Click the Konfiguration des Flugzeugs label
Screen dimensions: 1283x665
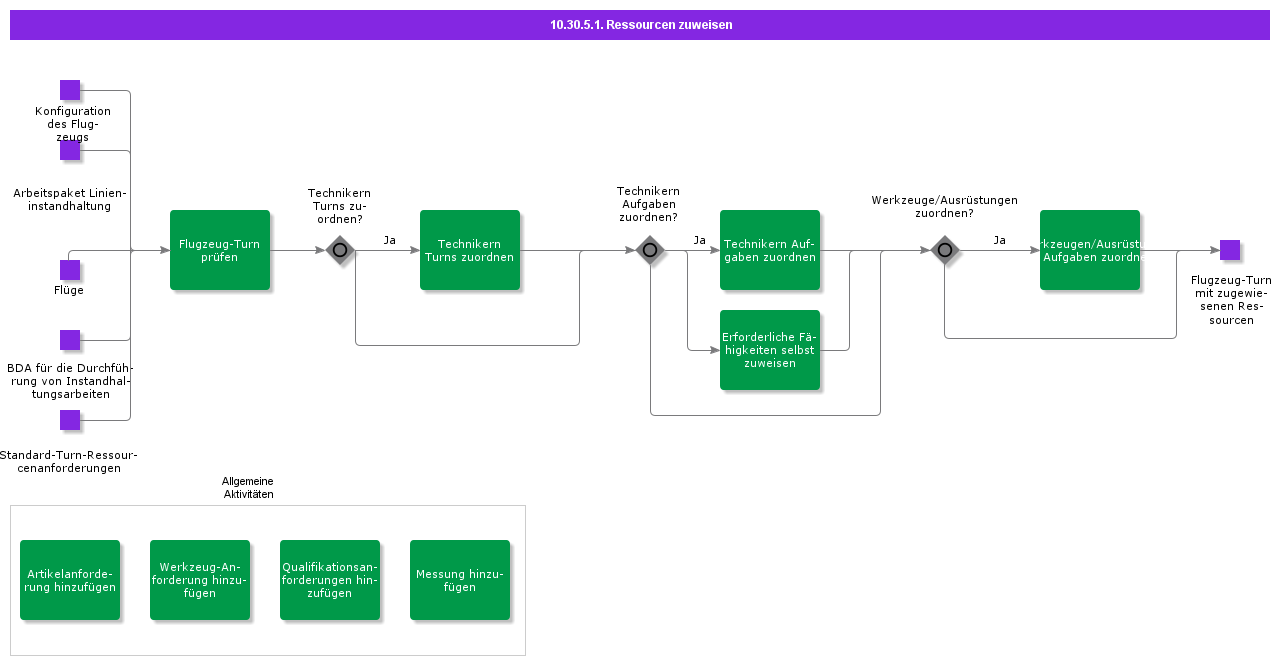(73, 124)
